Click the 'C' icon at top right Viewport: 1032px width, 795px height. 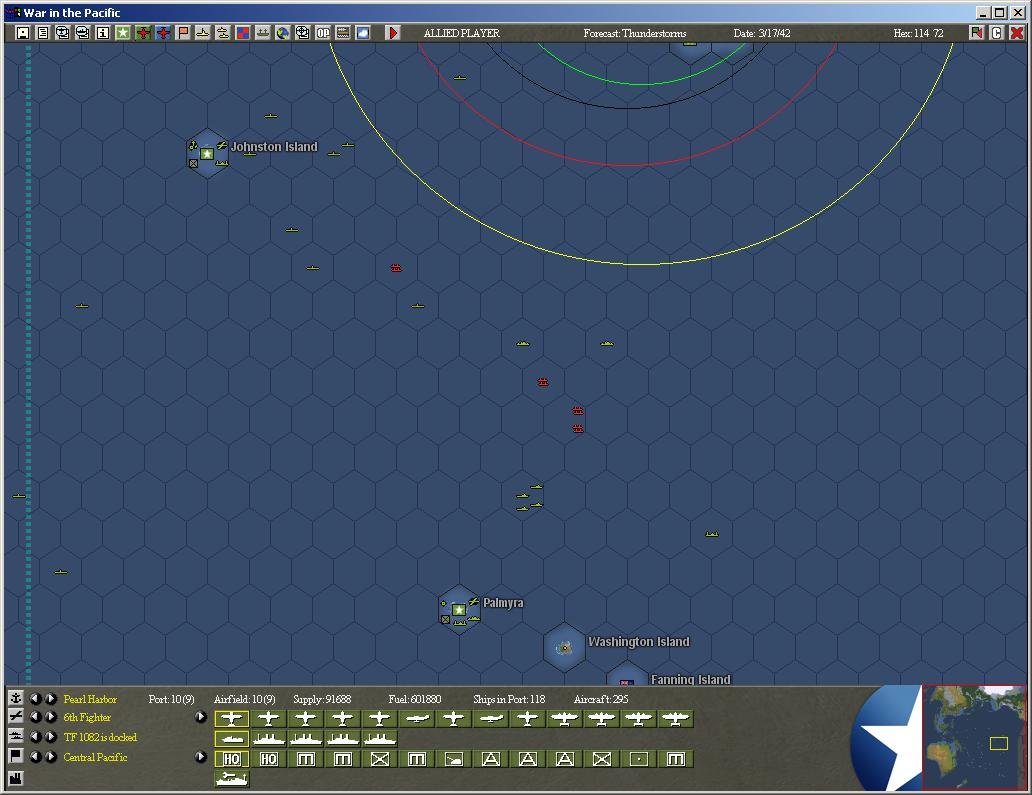coord(996,33)
